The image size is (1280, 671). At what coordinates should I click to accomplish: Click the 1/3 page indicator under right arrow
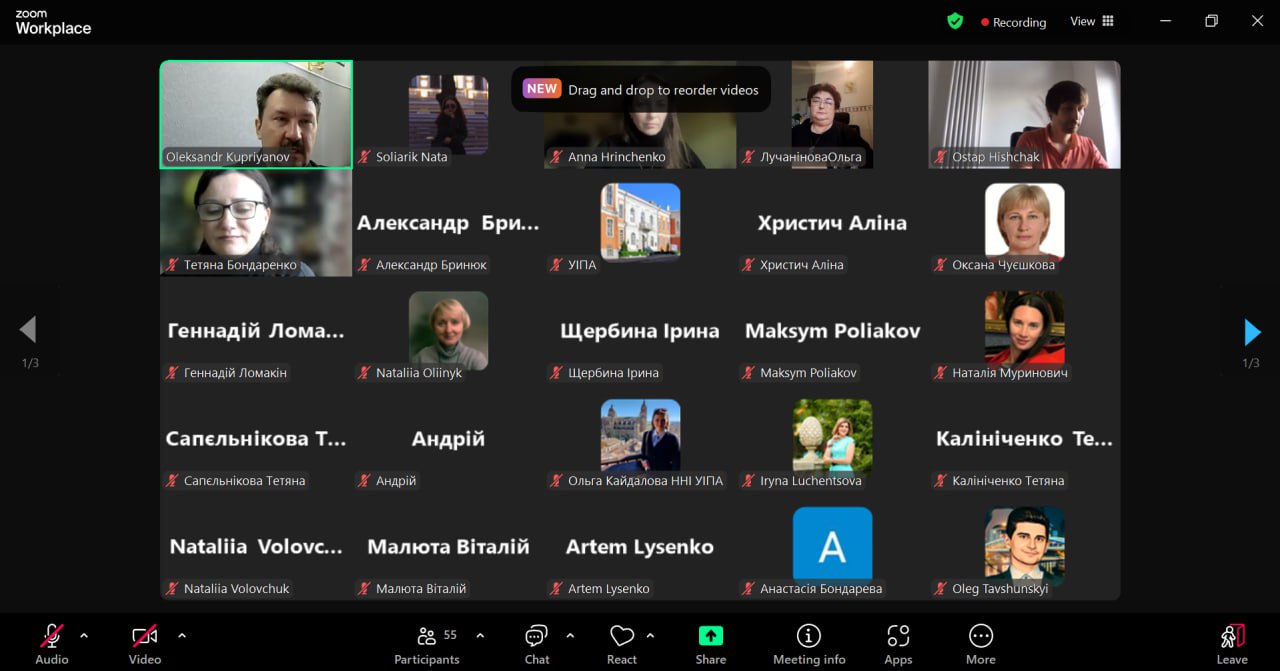[1251, 363]
